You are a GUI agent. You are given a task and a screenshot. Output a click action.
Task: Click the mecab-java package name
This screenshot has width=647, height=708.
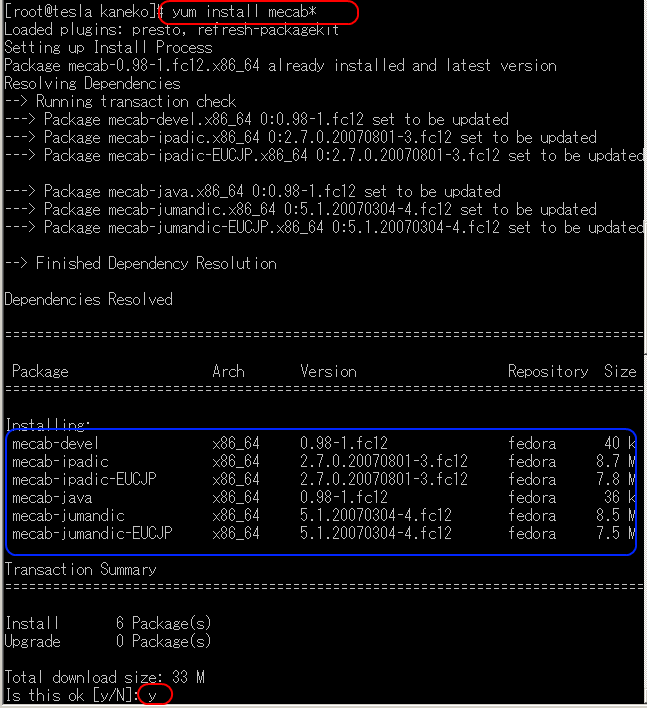click(x=52, y=498)
